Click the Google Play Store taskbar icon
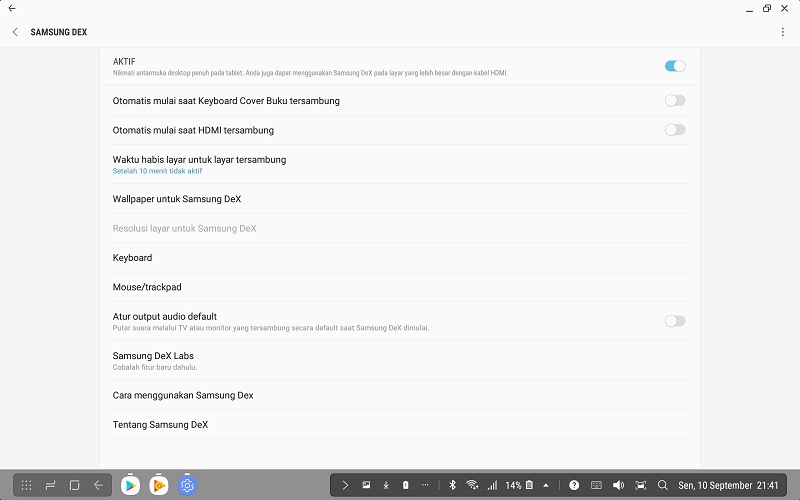This screenshot has width=800, height=500. pyautogui.click(x=129, y=485)
